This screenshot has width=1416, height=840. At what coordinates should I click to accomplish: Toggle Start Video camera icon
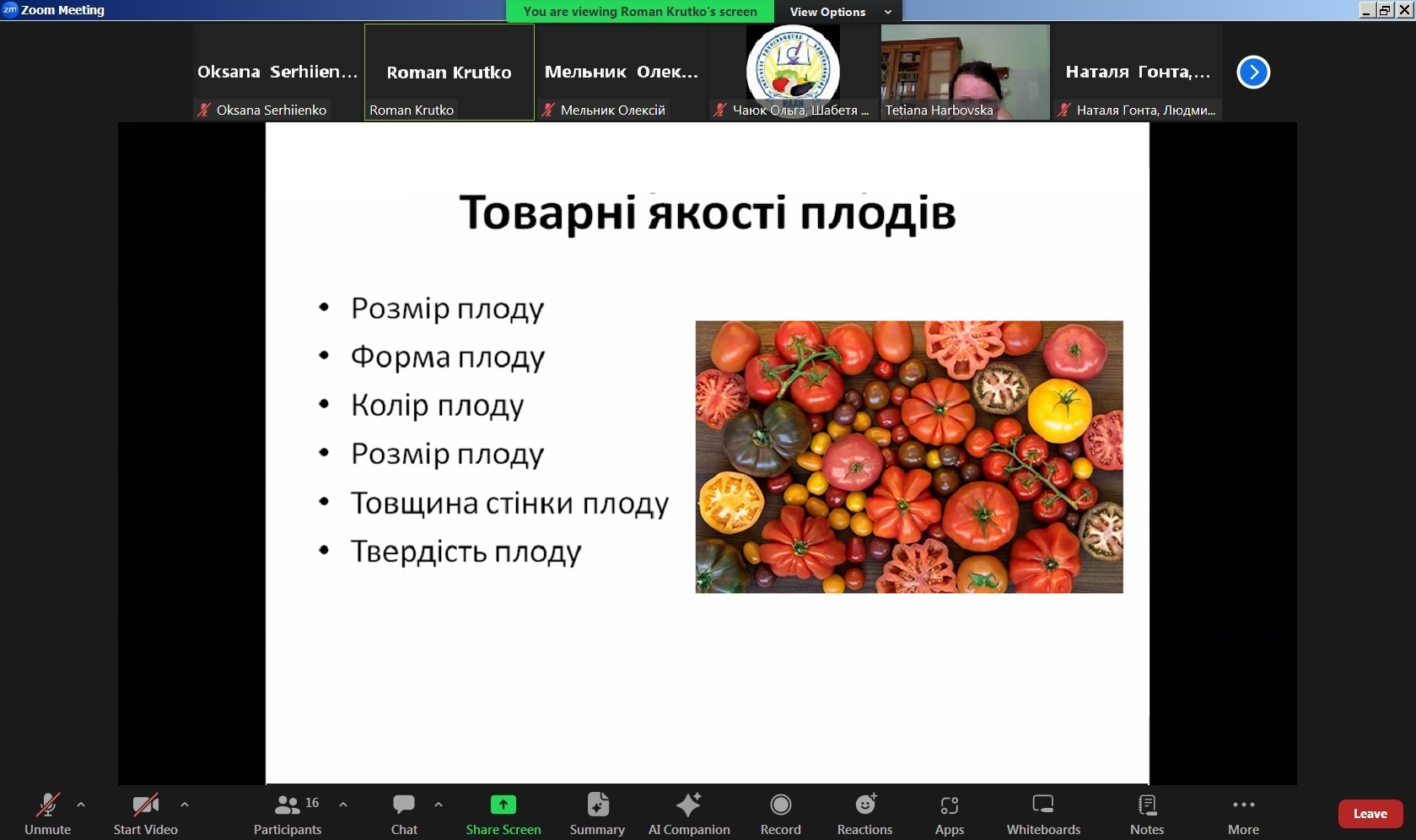(146, 805)
